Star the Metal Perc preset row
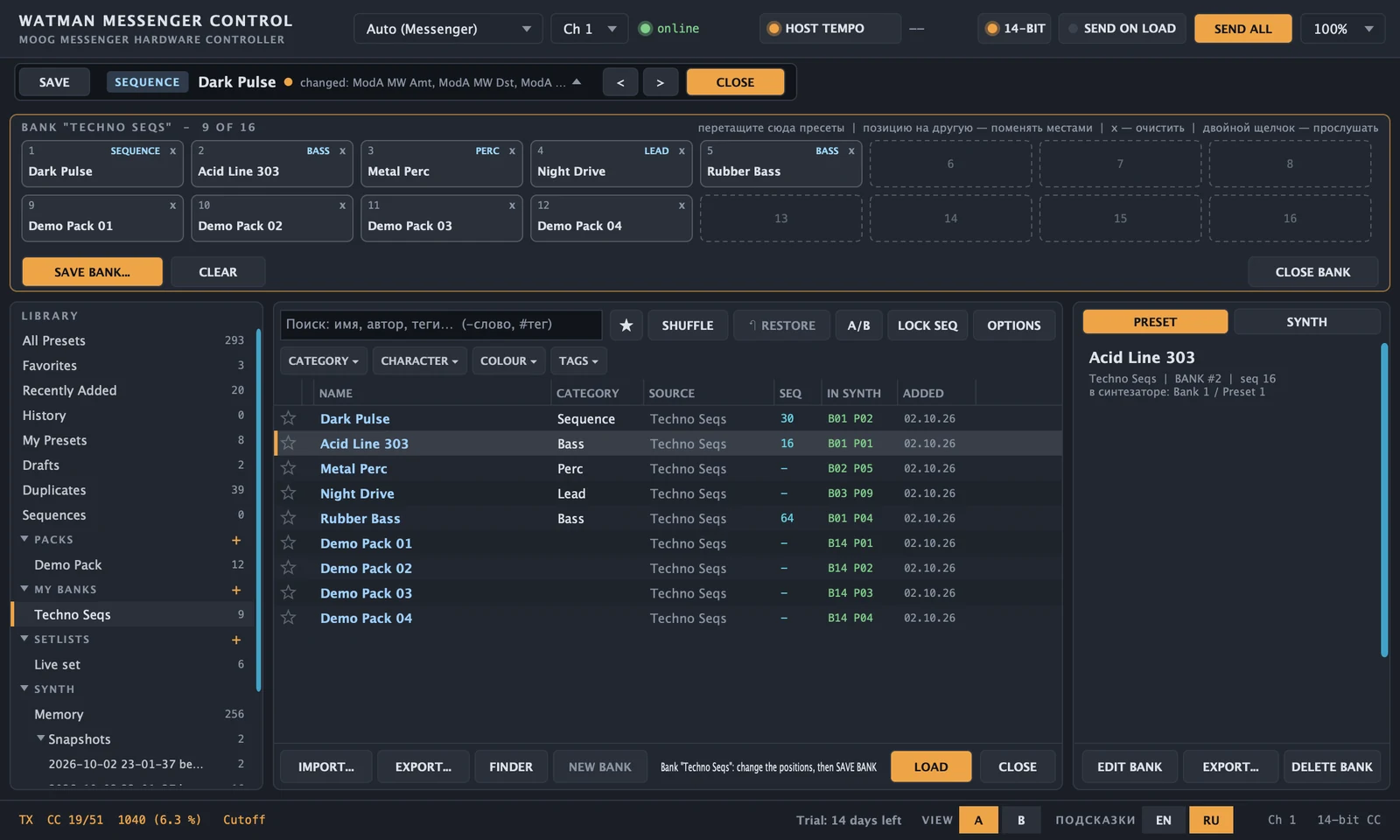Image resolution: width=1400 pixels, height=840 pixels. point(289,468)
